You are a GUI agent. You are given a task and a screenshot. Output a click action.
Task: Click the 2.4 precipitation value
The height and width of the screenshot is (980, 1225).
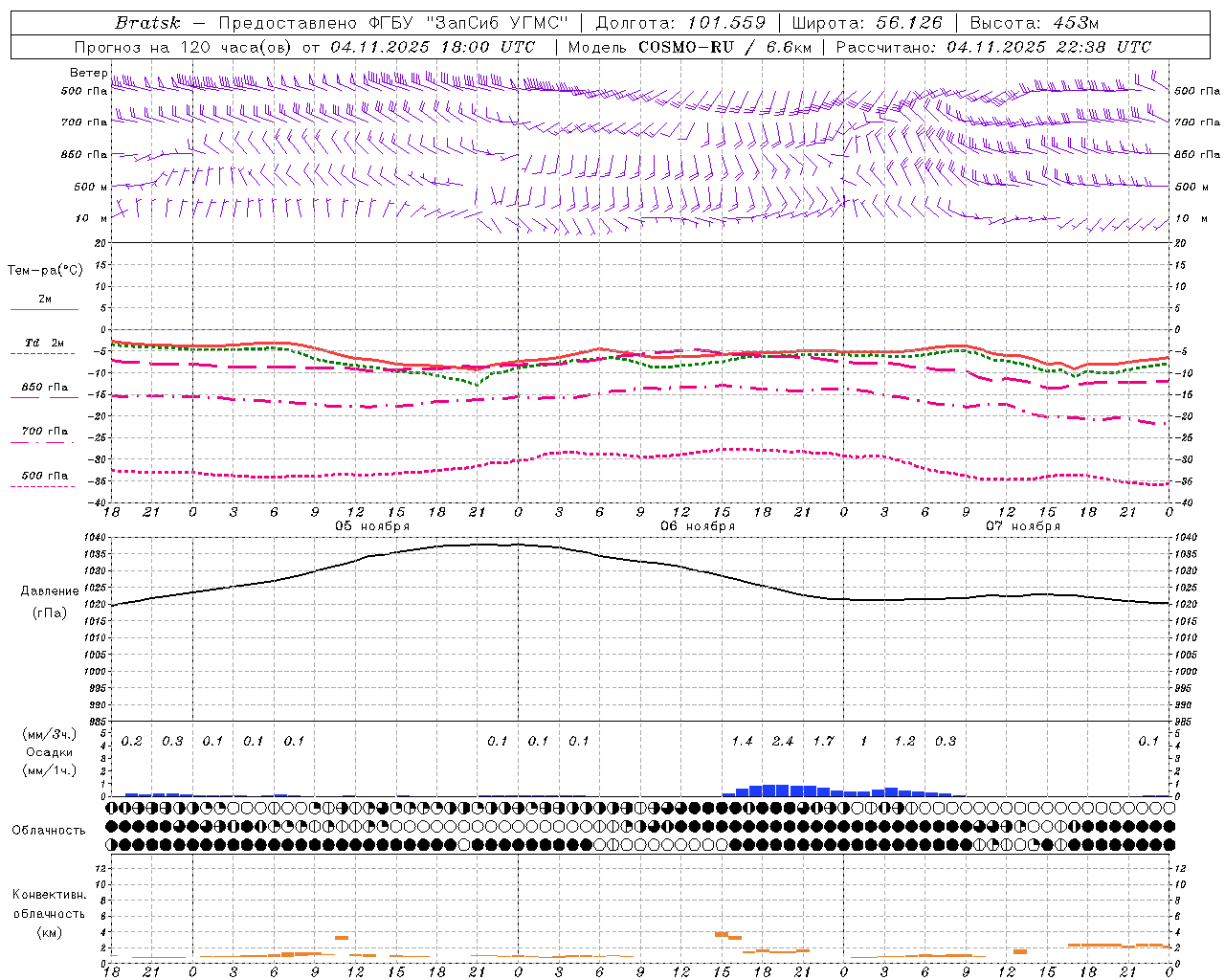[783, 742]
